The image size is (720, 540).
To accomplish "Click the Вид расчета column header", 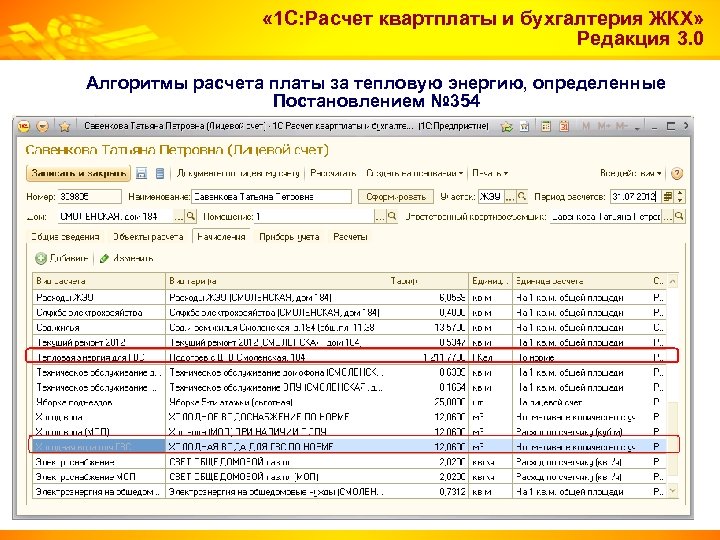I will 99,281.
